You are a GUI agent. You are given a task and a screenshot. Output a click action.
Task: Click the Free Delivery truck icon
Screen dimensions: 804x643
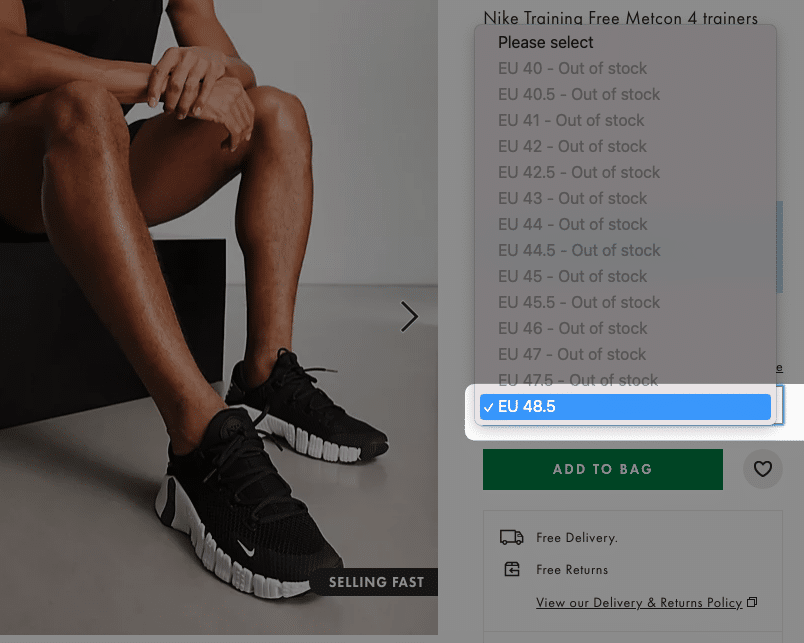tap(511, 537)
